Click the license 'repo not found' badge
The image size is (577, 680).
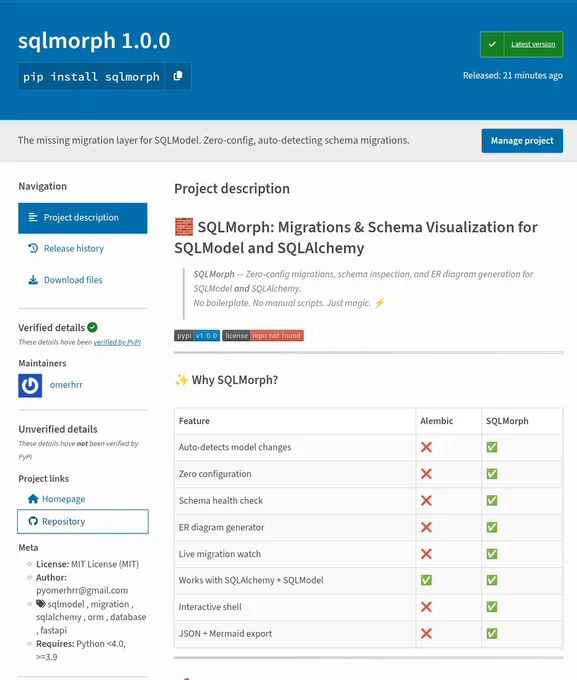(263, 336)
